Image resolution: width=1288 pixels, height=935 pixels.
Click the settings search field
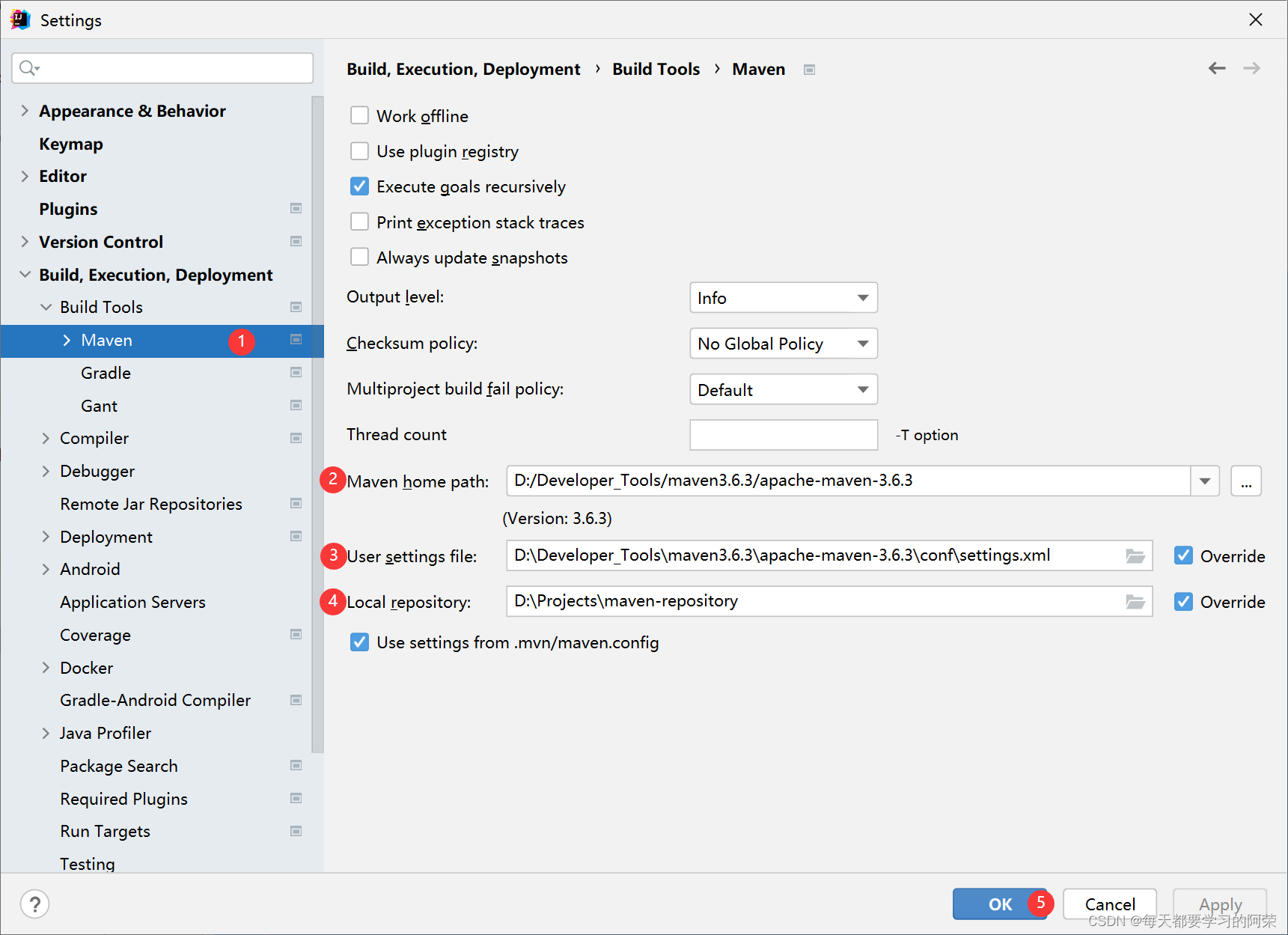click(x=162, y=68)
